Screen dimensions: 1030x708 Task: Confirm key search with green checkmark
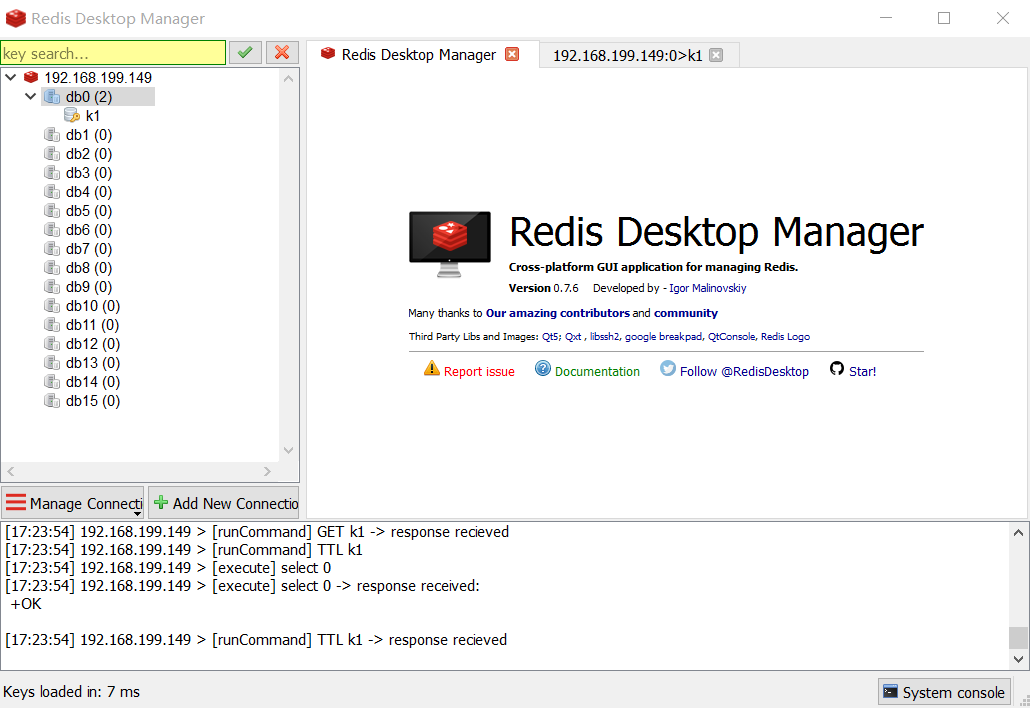(x=245, y=53)
